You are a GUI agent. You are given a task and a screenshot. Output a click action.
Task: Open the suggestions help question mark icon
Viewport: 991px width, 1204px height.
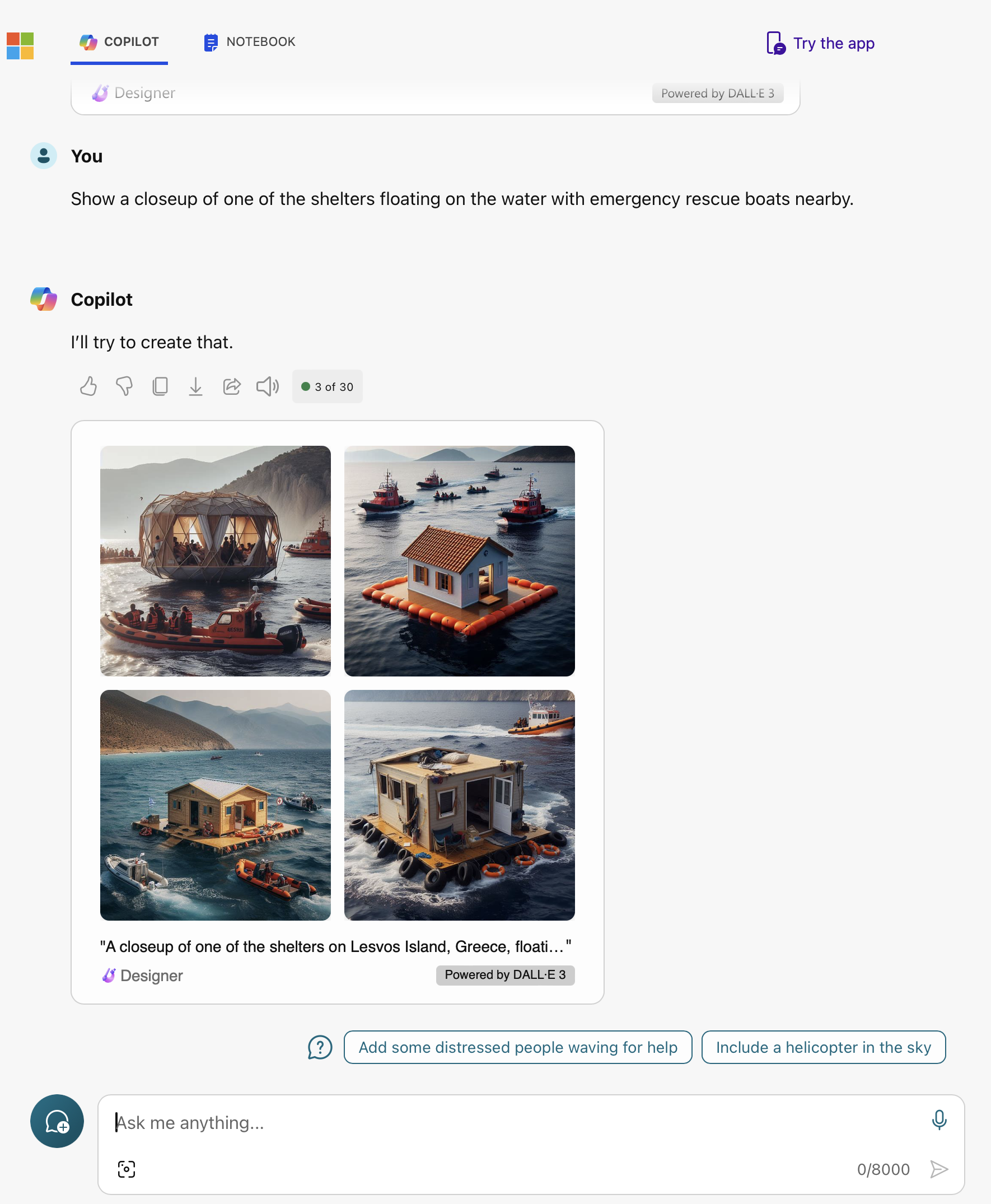coord(320,1047)
